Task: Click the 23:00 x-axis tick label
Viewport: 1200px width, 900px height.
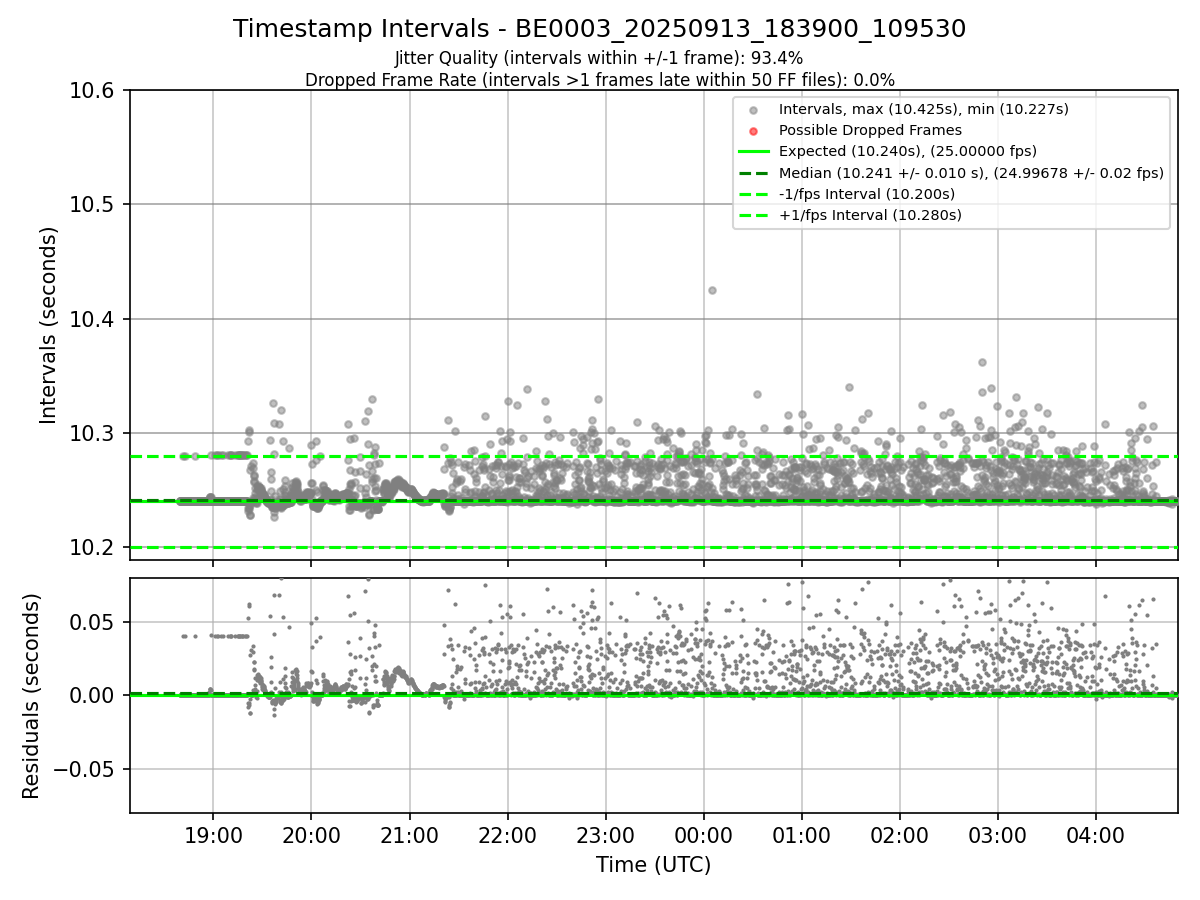Action: (x=605, y=835)
